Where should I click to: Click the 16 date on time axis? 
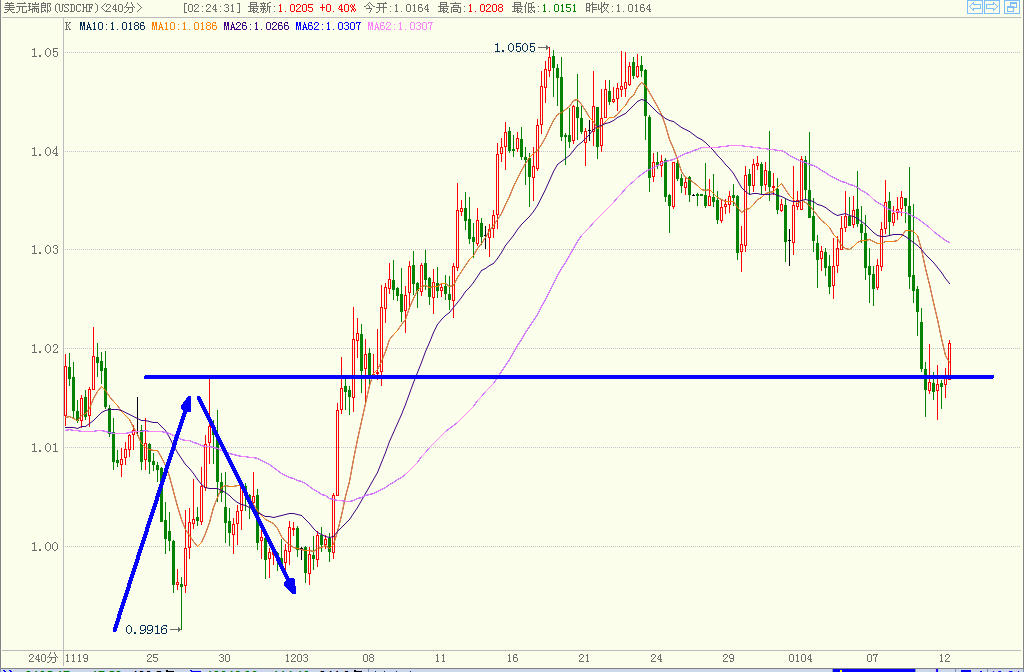coord(513,658)
